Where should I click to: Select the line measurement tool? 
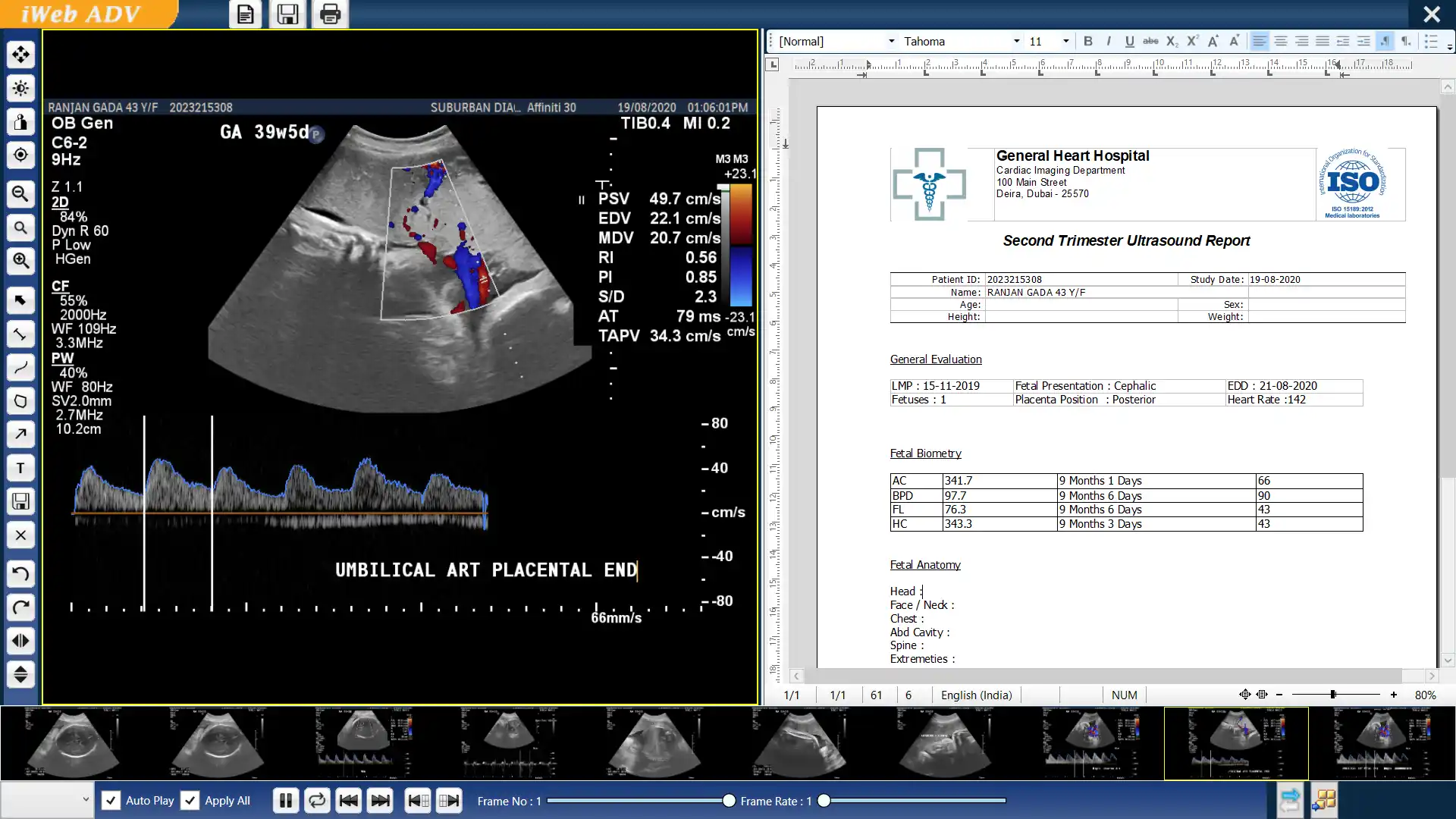click(20, 334)
